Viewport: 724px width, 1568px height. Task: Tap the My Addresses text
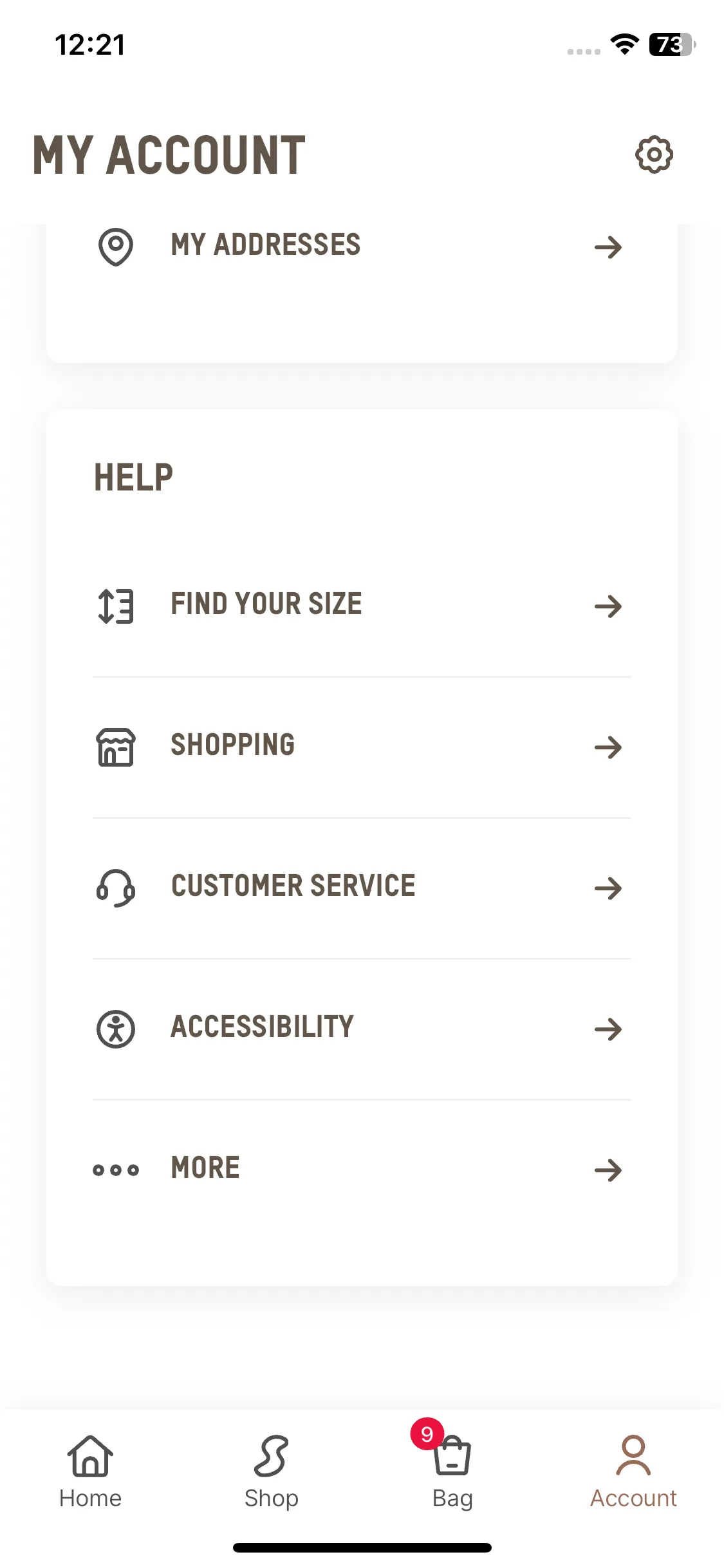[266, 245]
